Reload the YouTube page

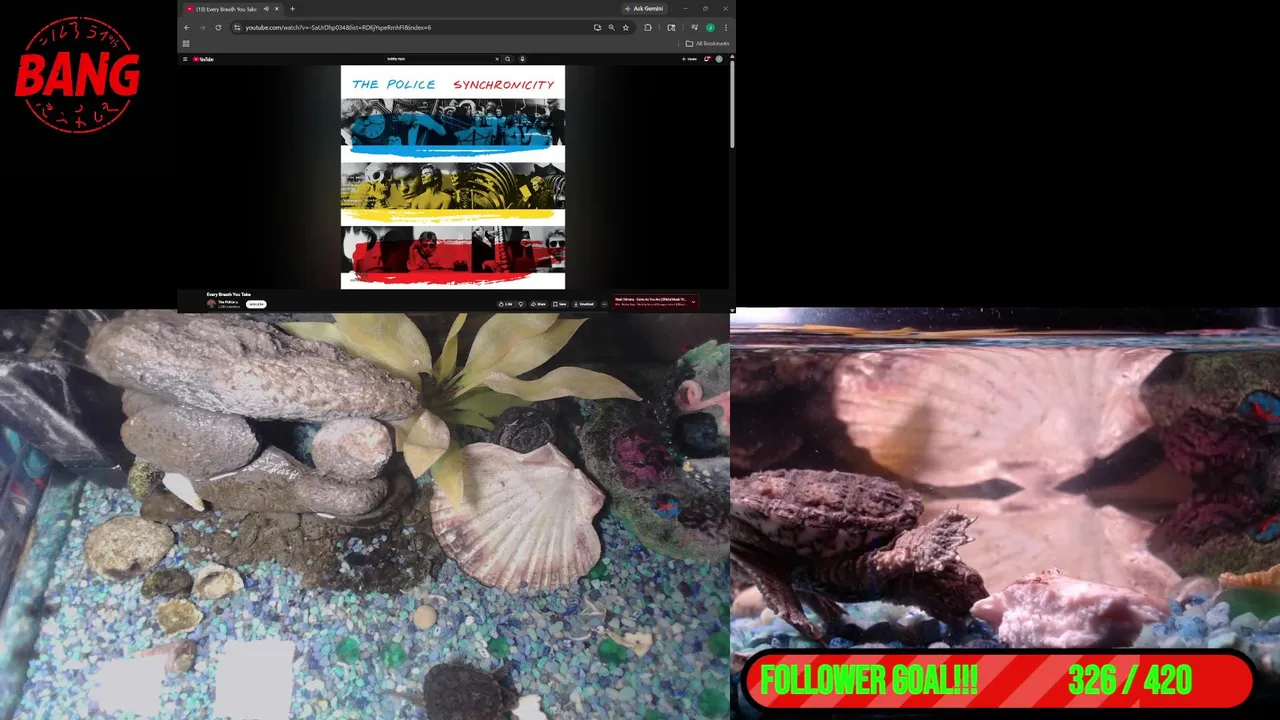218,28
